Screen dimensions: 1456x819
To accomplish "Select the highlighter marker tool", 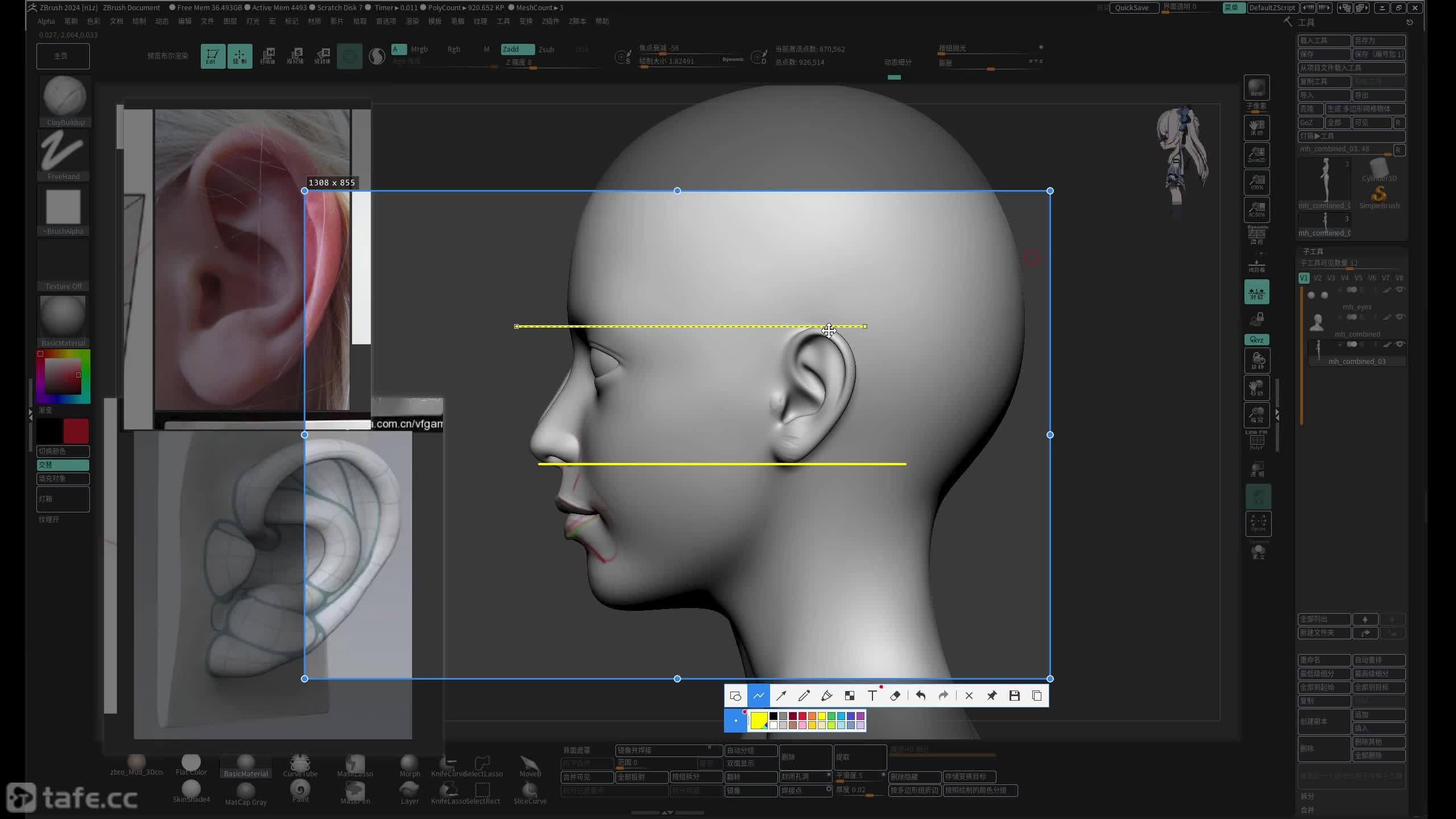I will point(826,696).
